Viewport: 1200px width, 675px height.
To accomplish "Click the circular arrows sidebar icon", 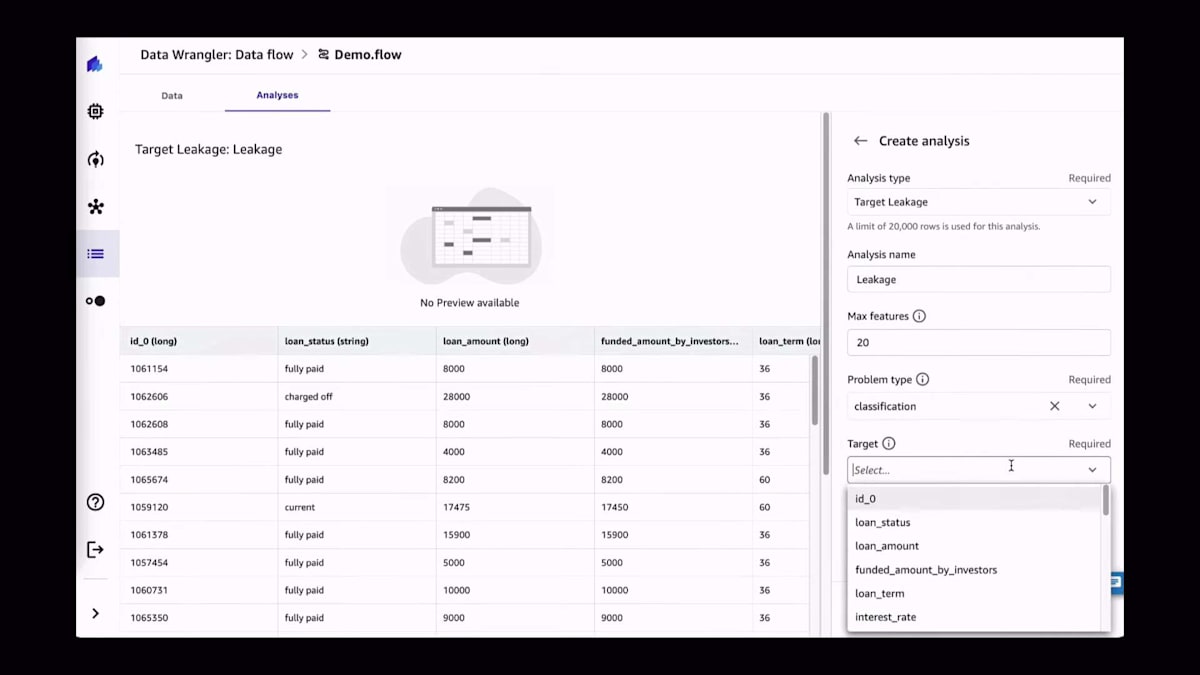I will pyautogui.click(x=95, y=159).
